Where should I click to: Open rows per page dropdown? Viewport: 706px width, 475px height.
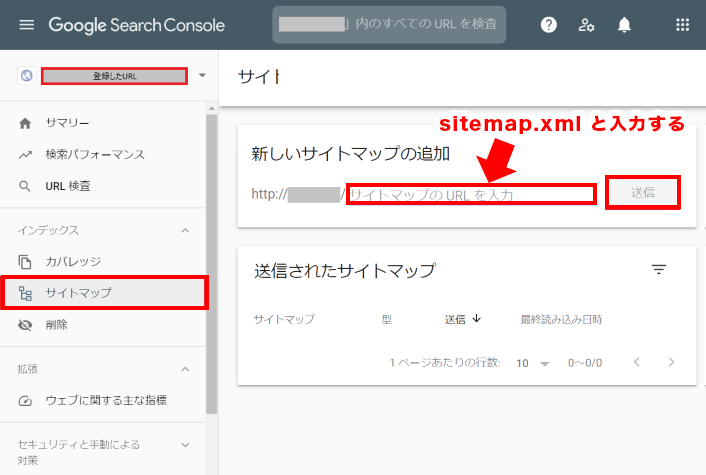point(533,363)
